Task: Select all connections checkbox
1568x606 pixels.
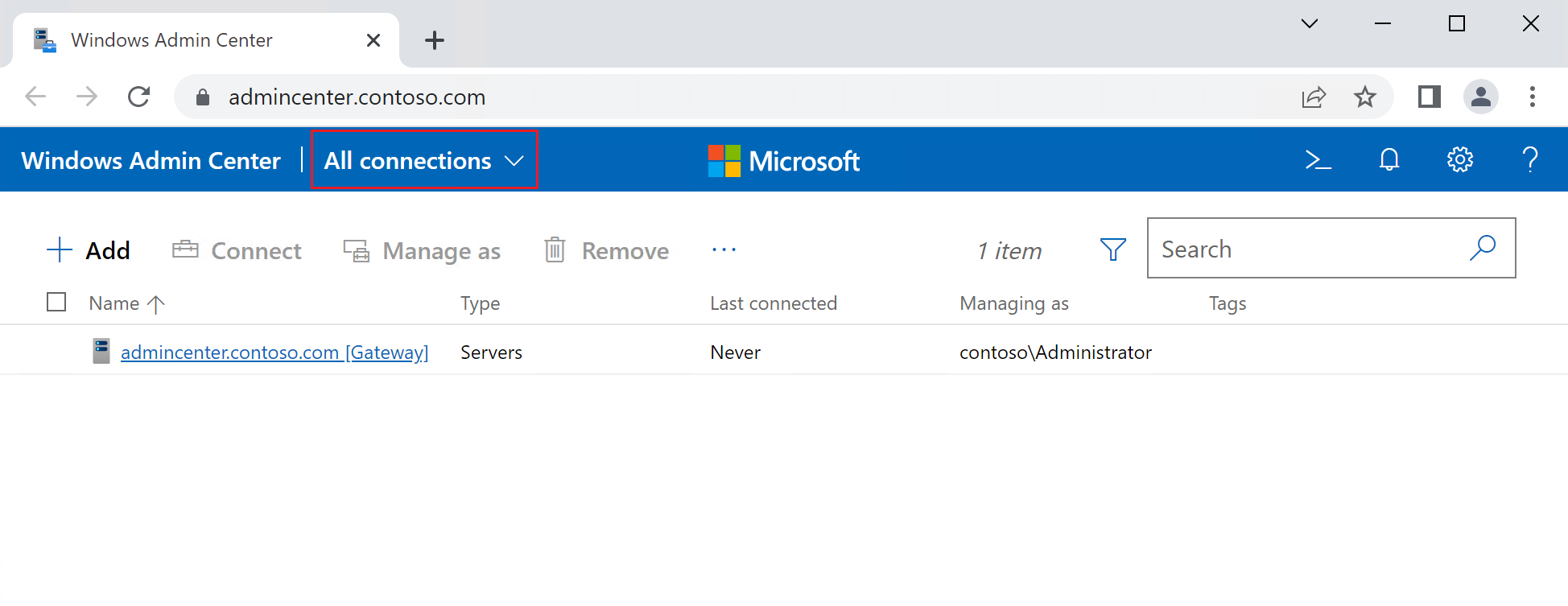Action: click(56, 302)
